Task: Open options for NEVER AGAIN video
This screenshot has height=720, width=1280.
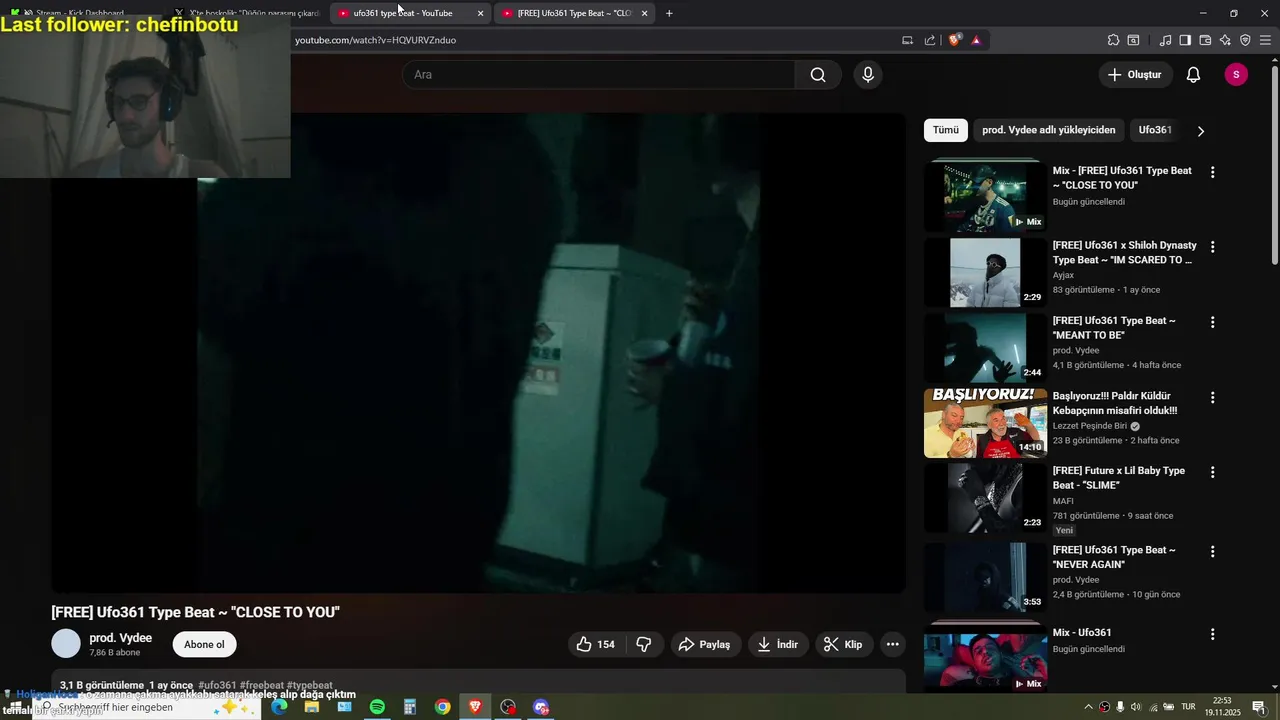Action: [x=1213, y=552]
